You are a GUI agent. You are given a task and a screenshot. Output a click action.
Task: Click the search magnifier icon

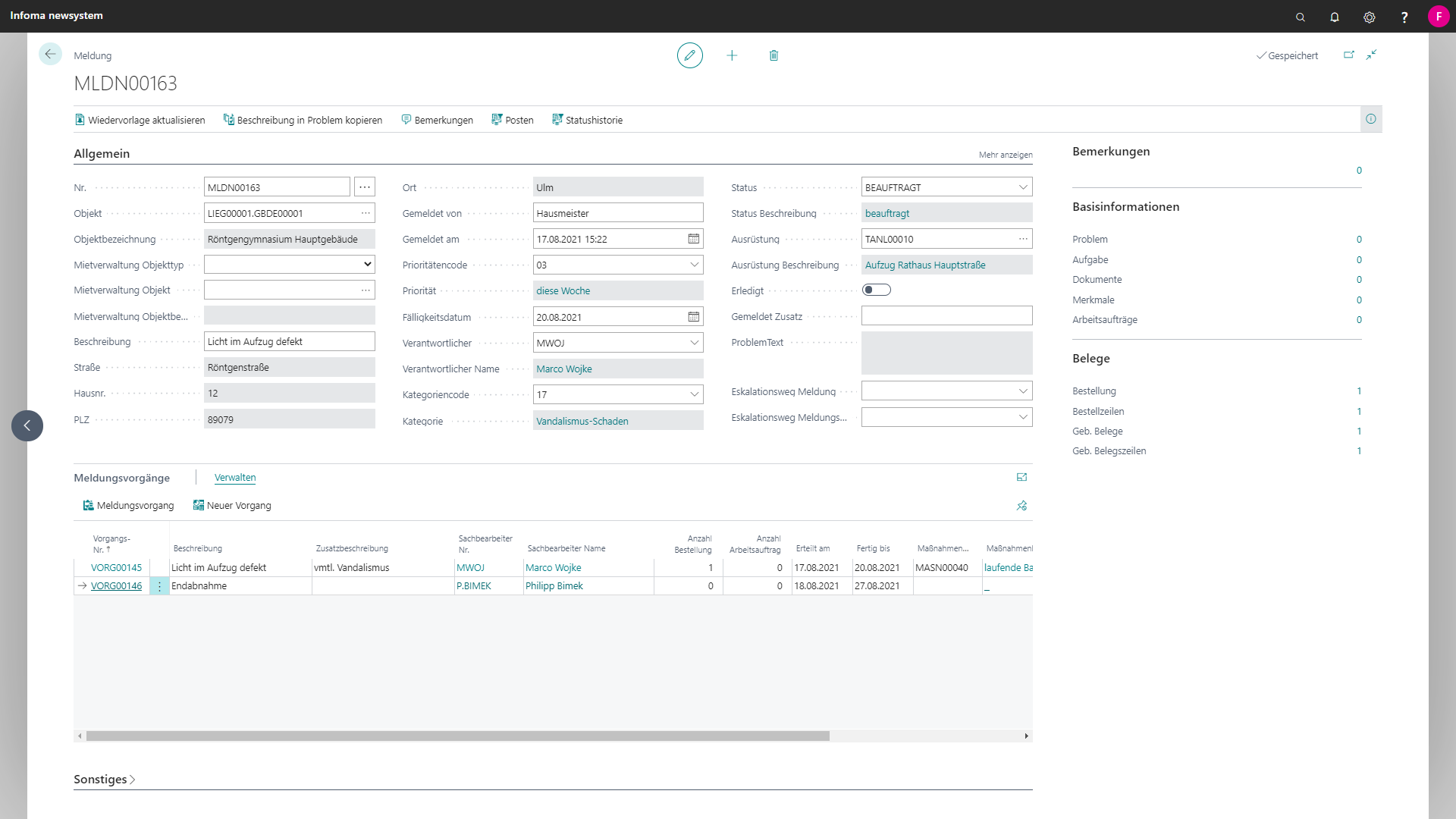point(1301,17)
